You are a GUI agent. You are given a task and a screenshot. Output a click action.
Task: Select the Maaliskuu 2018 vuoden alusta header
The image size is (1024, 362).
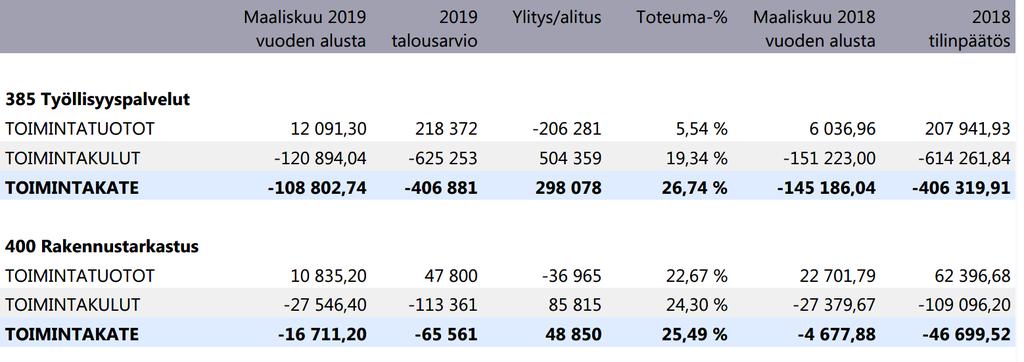(x=814, y=29)
